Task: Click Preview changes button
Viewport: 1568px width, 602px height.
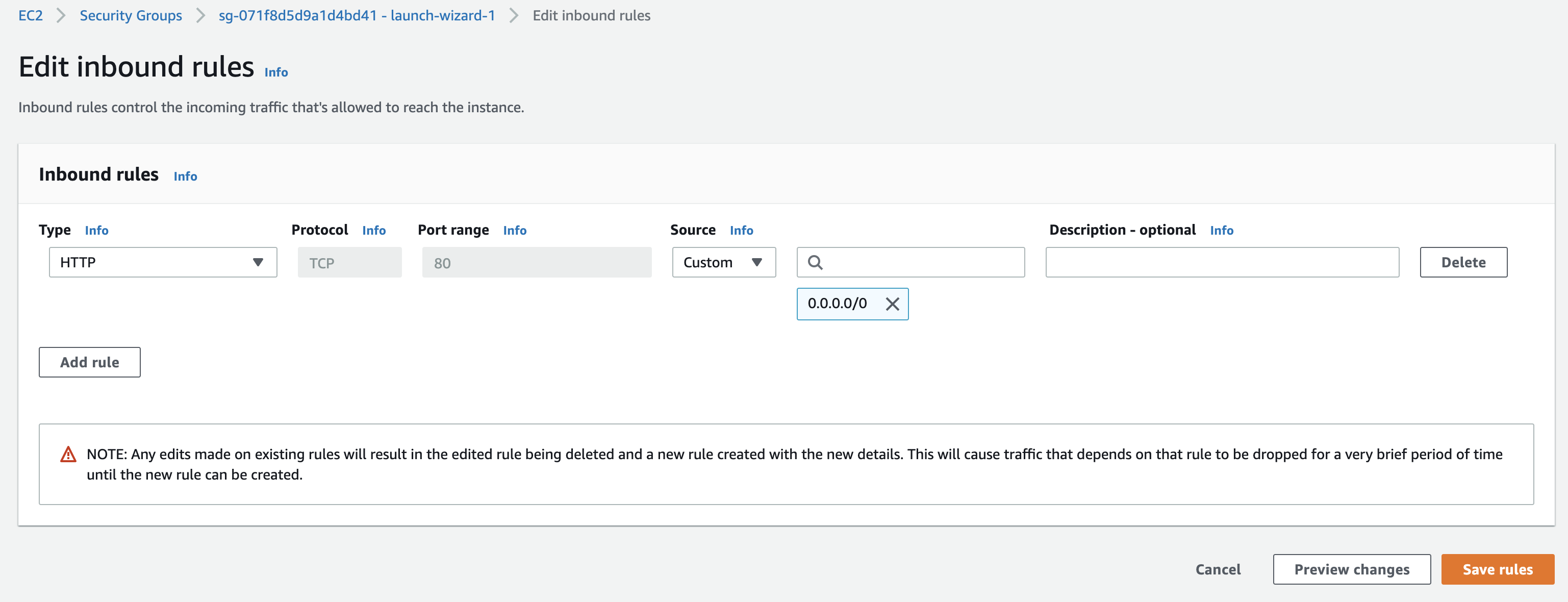Action: pyautogui.click(x=1351, y=569)
